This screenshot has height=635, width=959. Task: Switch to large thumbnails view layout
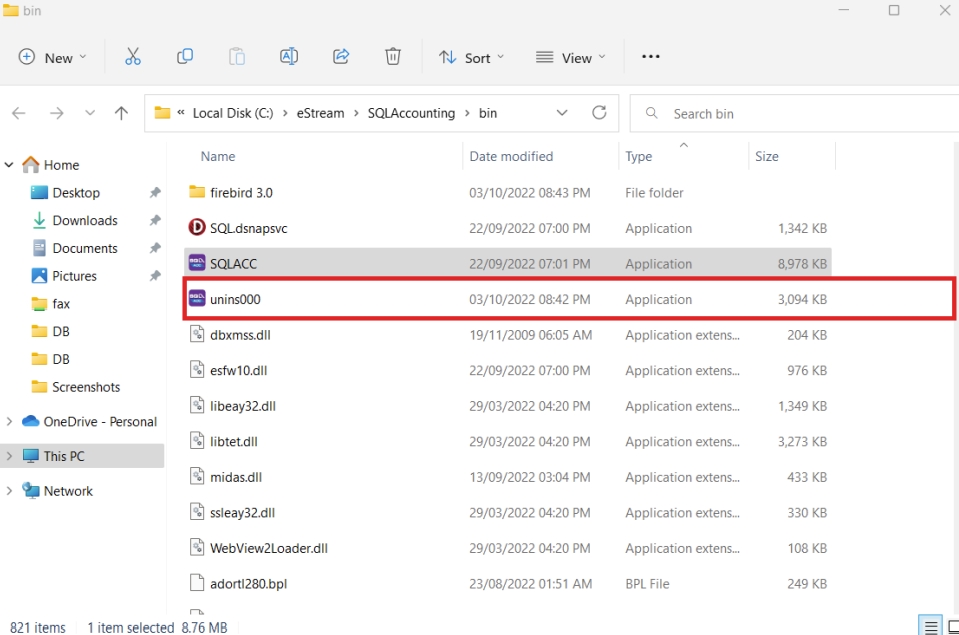[x=953, y=627]
